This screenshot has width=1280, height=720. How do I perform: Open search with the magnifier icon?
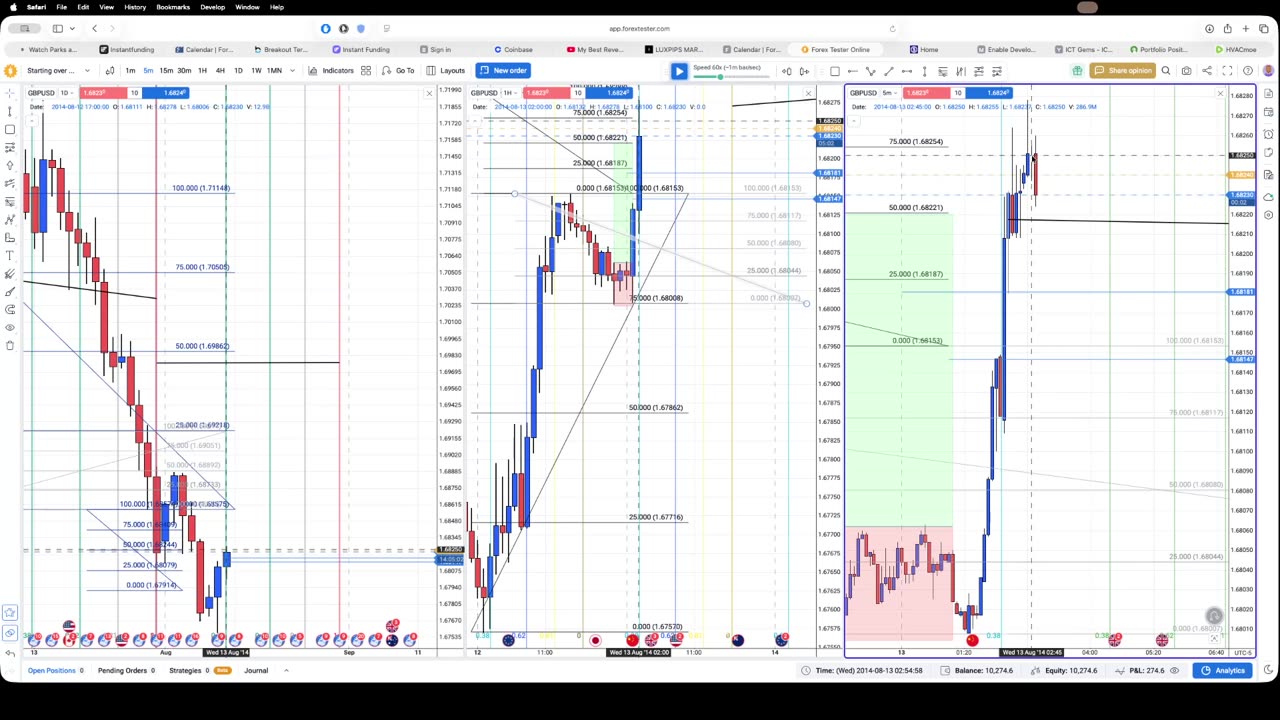(x=1166, y=70)
